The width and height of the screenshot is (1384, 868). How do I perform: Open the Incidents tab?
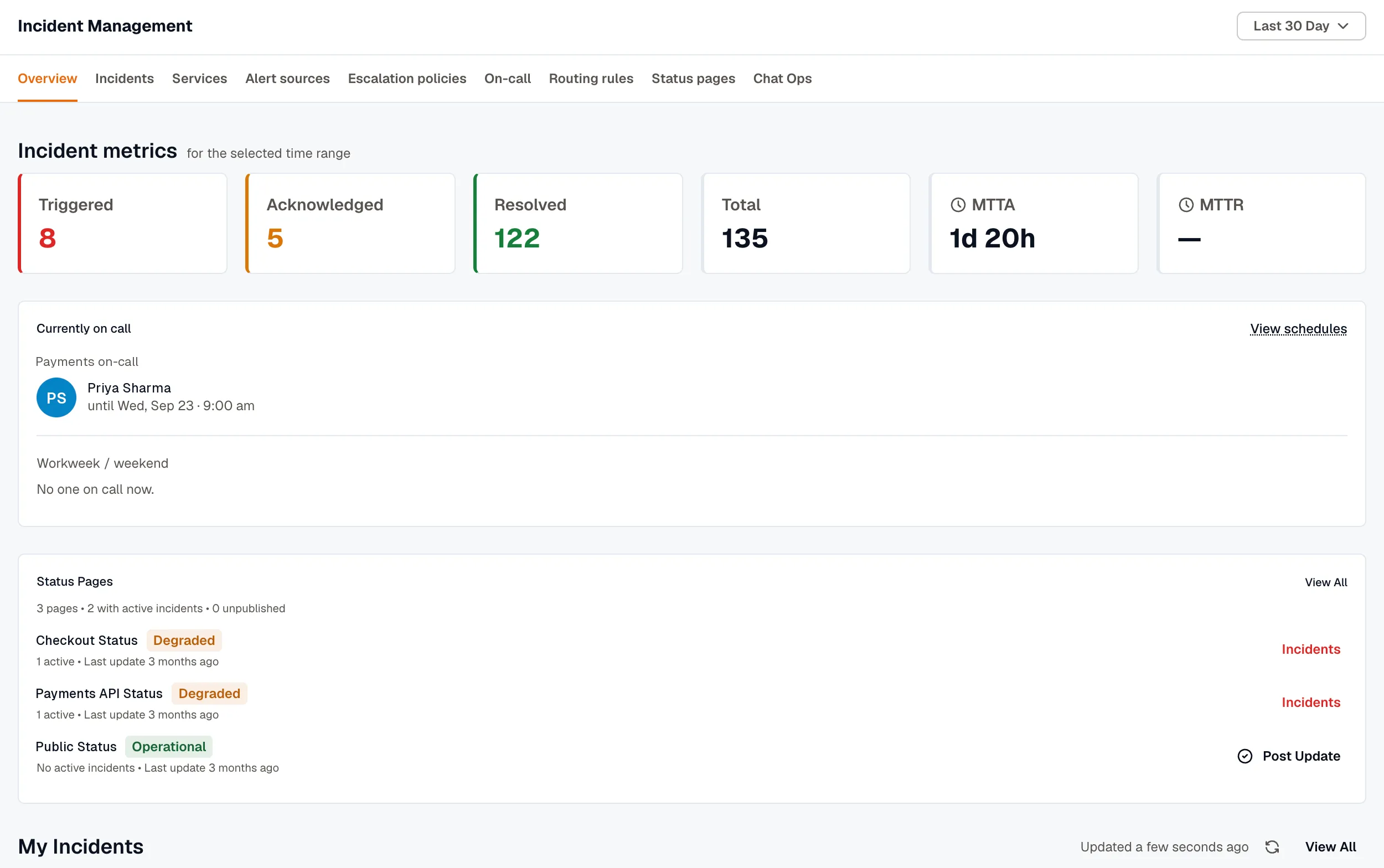pos(125,79)
